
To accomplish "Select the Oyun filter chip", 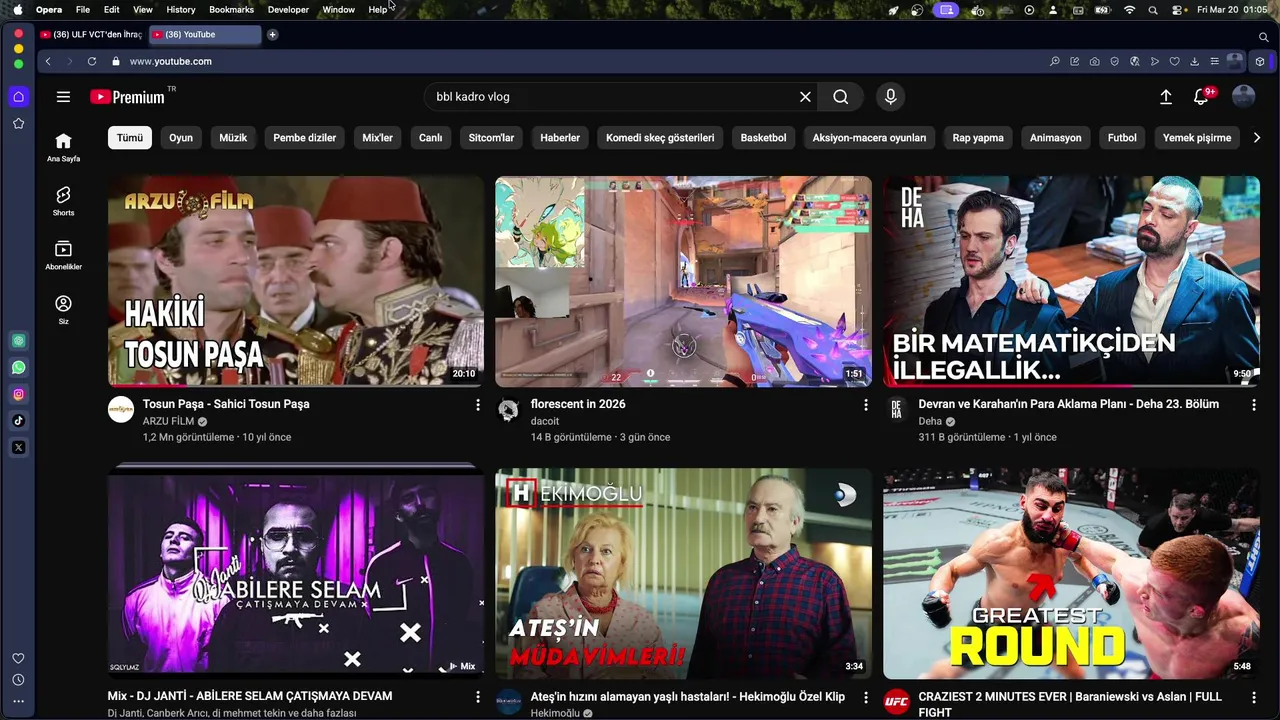I will pyautogui.click(x=181, y=138).
